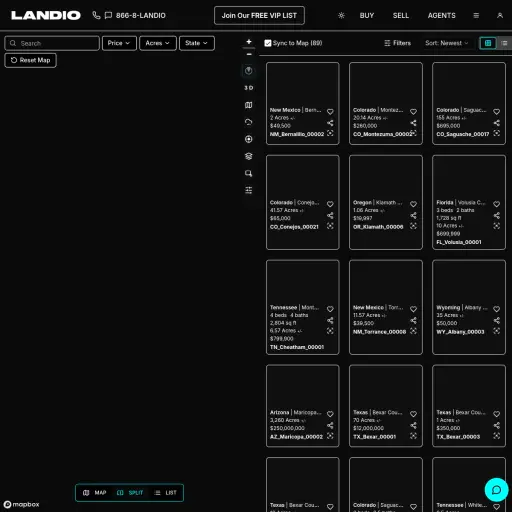Click the map search area tool
The width and height of the screenshot is (512, 512).
tap(249, 173)
